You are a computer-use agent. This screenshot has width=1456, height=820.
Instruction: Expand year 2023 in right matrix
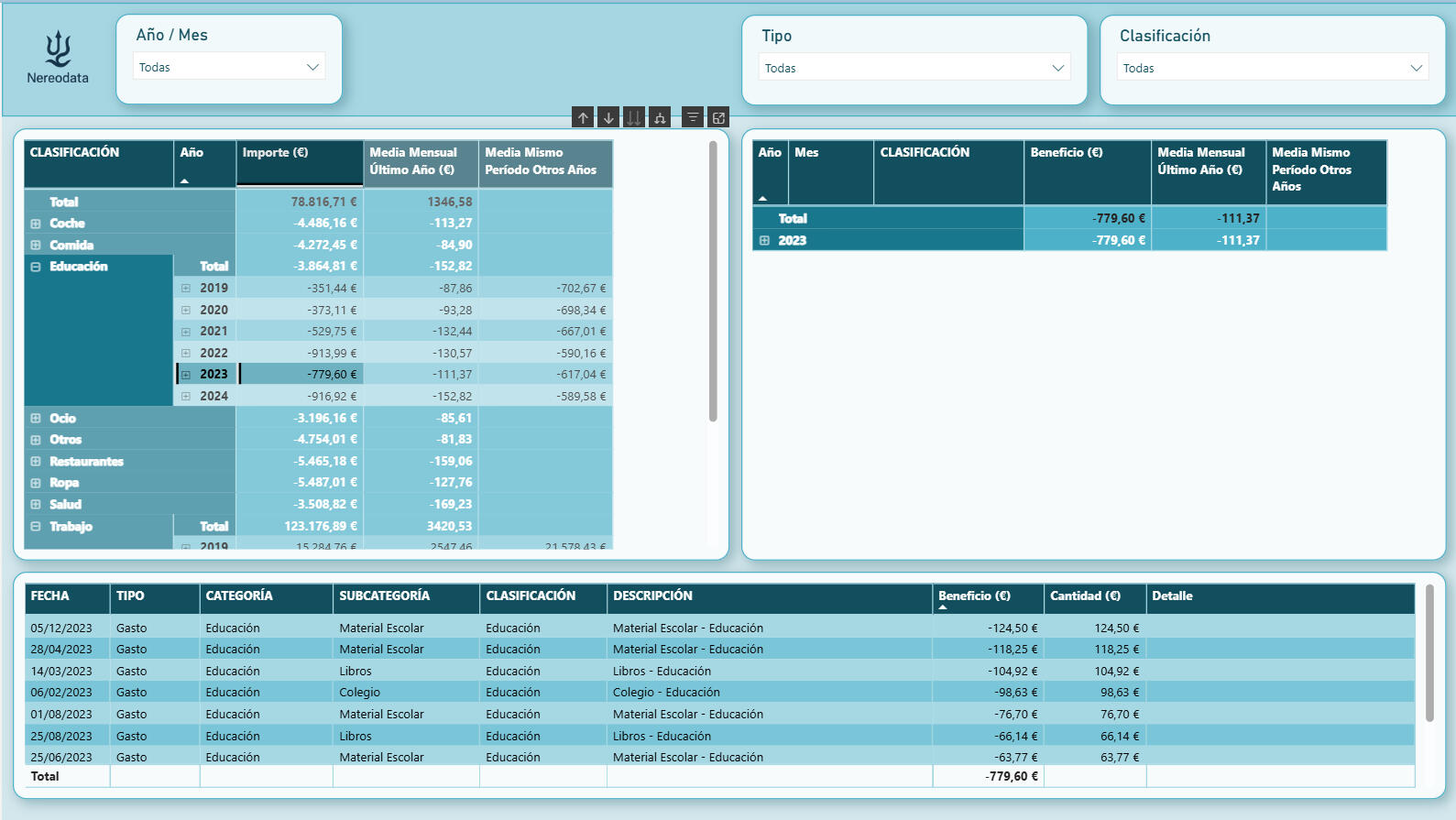click(764, 241)
